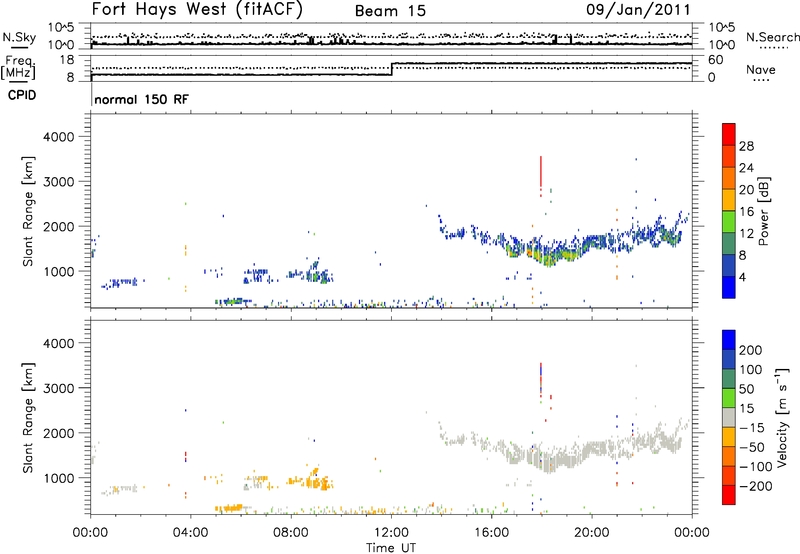Click the blue top segment of Velocity colorbar

[729, 340]
